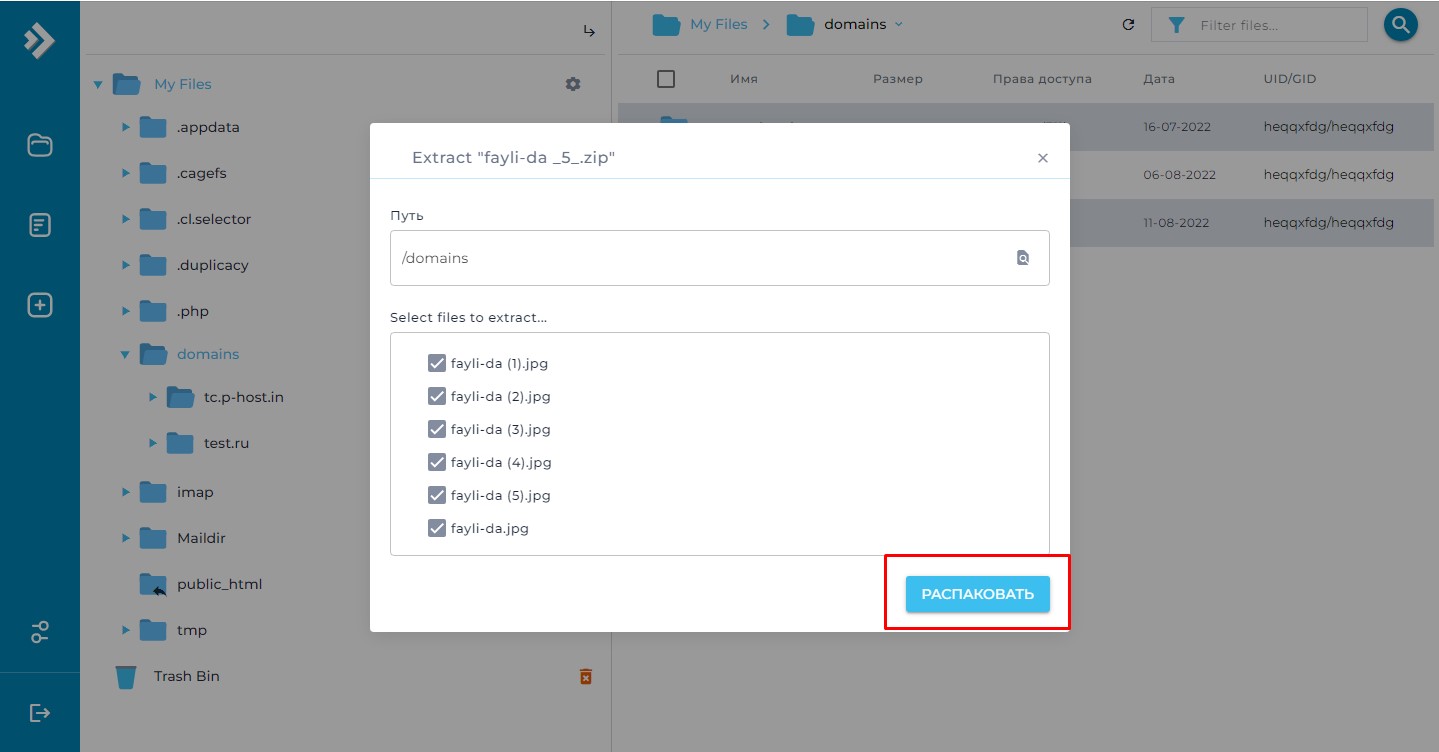Uncheck fayli-da (1).jpg
The height and width of the screenshot is (752, 1439).
pyautogui.click(x=436, y=363)
